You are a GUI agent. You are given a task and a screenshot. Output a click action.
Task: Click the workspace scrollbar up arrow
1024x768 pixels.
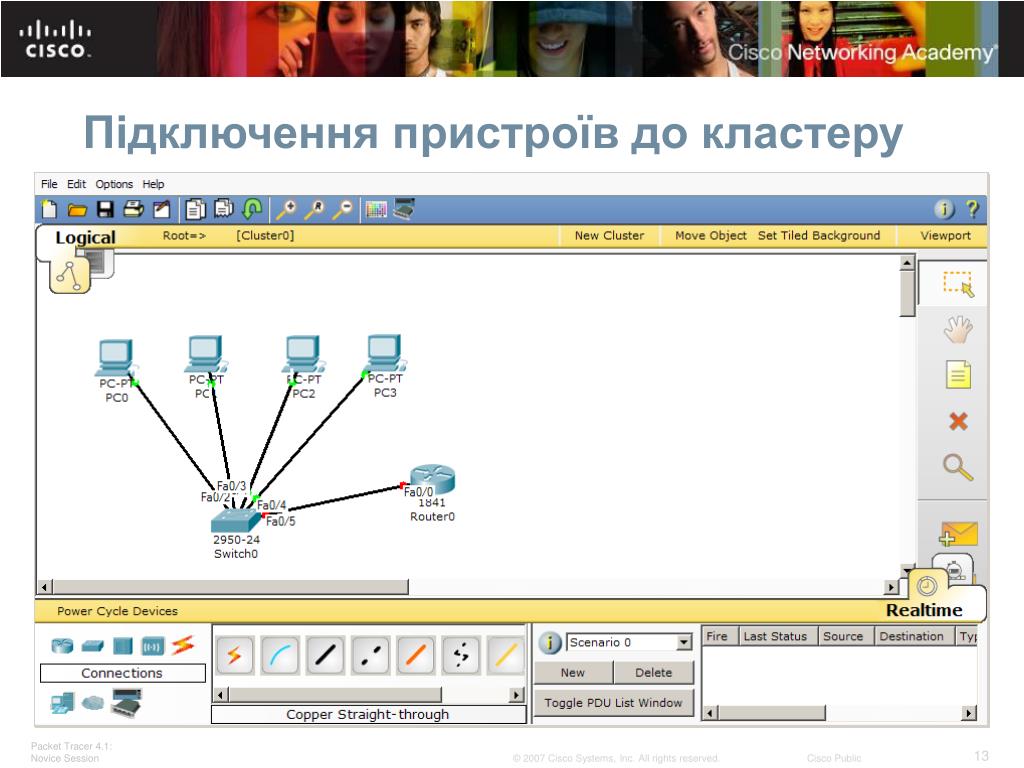[906, 263]
